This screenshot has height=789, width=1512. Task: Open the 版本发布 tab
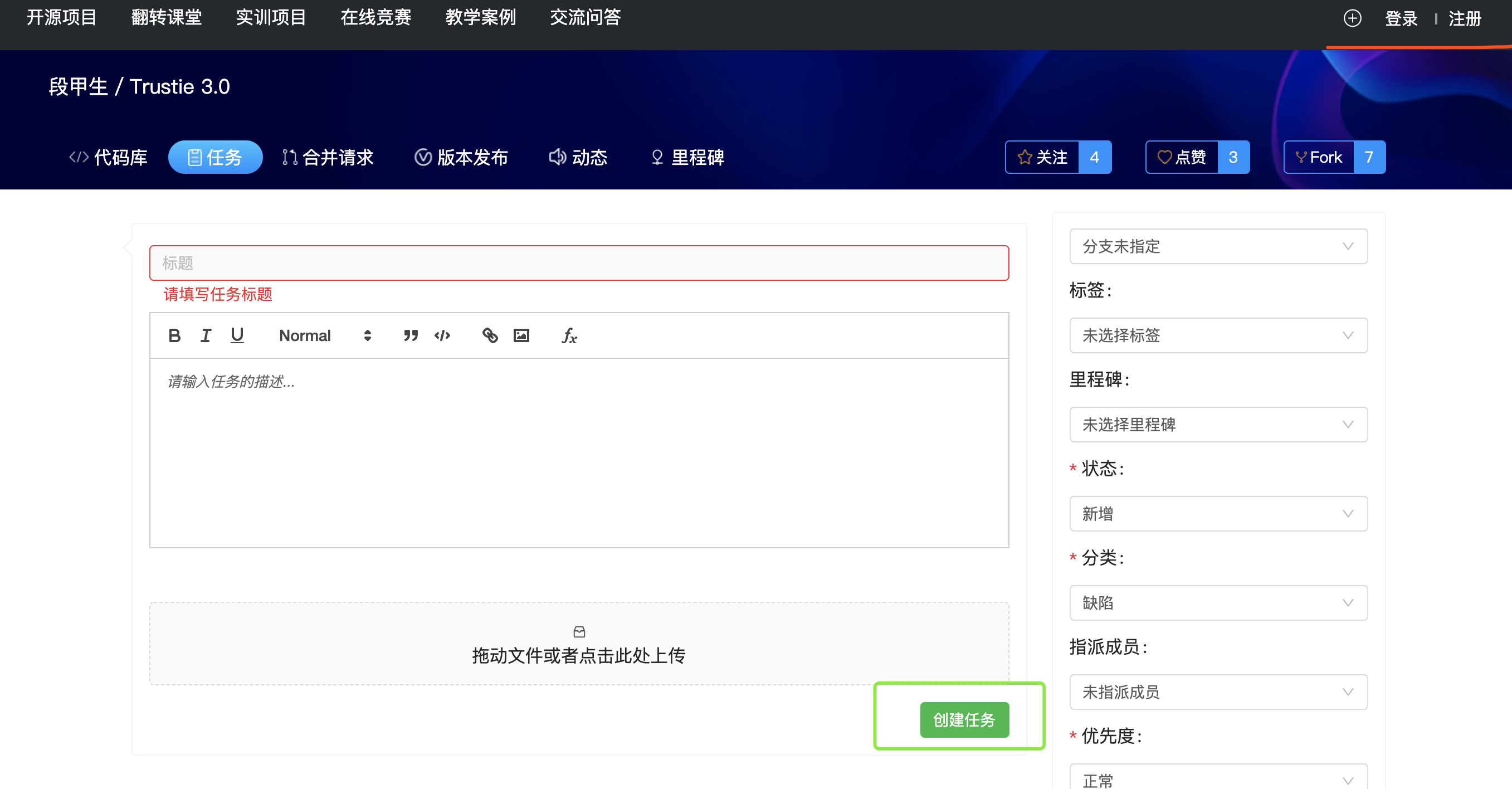point(461,157)
